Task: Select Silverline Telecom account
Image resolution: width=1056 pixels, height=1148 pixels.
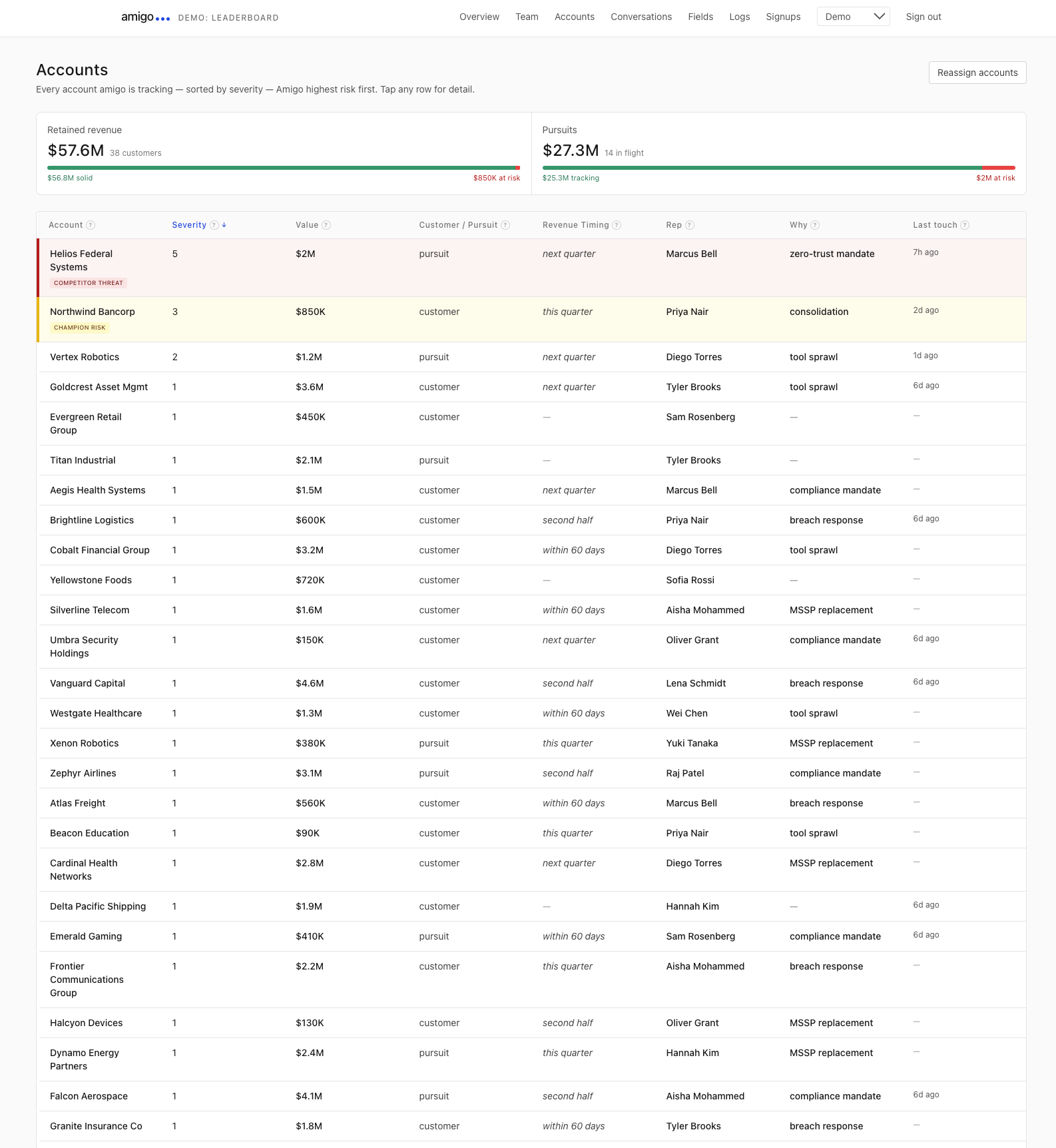Action: tap(531, 610)
